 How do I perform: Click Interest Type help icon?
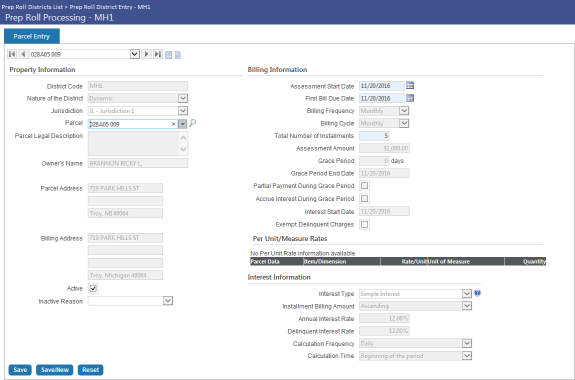pos(477,293)
